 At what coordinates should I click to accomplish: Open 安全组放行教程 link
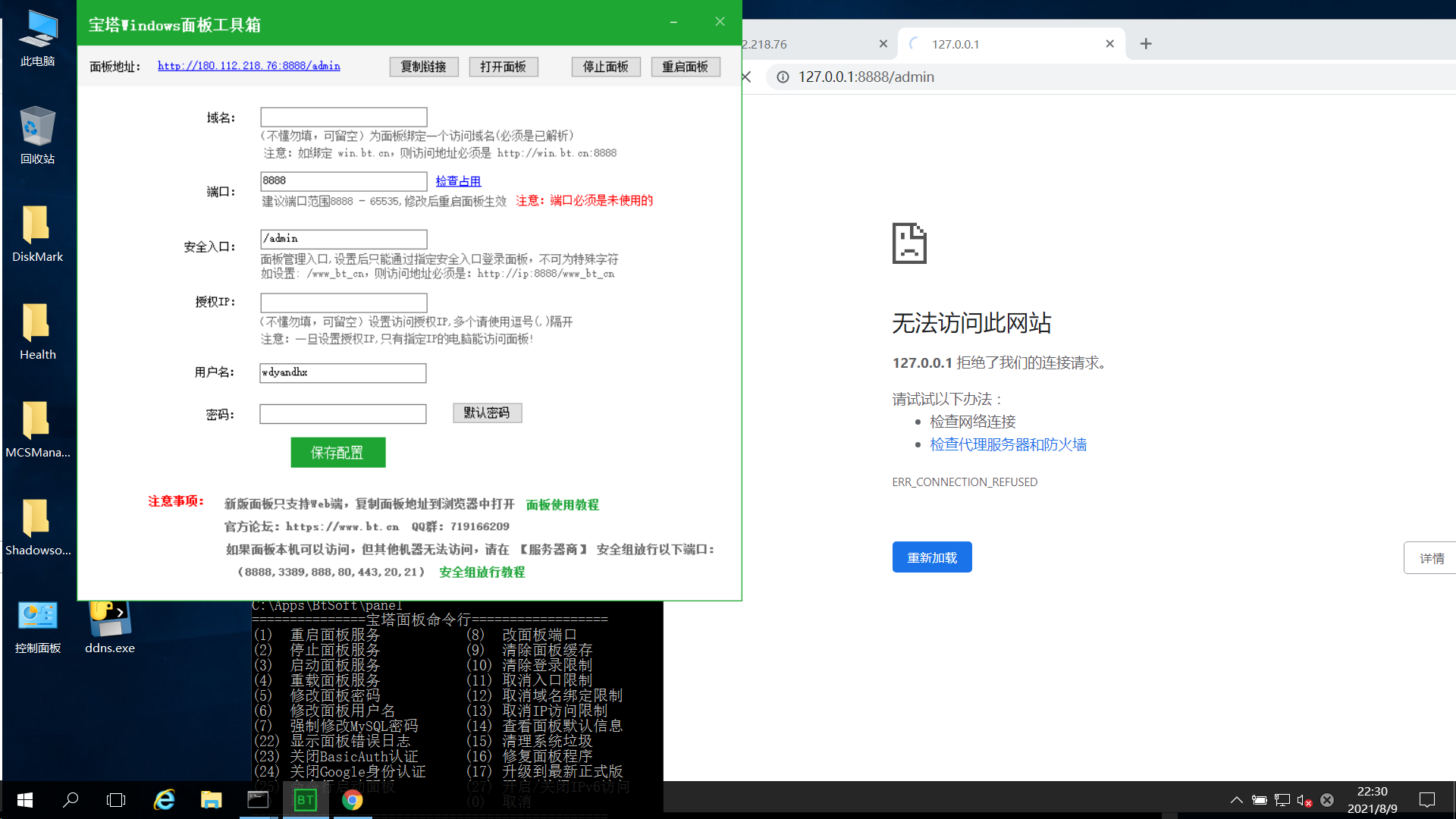pyautogui.click(x=482, y=572)
